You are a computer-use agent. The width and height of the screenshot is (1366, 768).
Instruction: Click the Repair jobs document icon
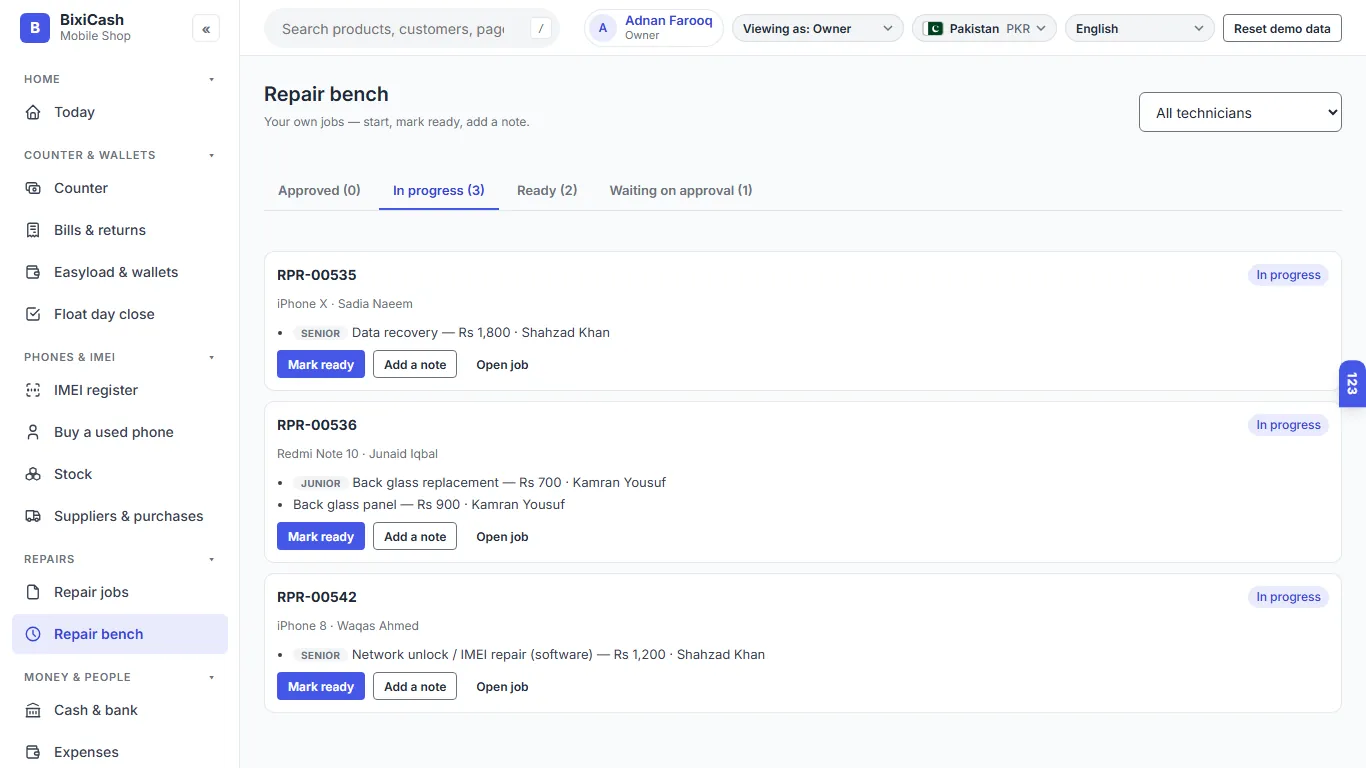tap(33, 592)
